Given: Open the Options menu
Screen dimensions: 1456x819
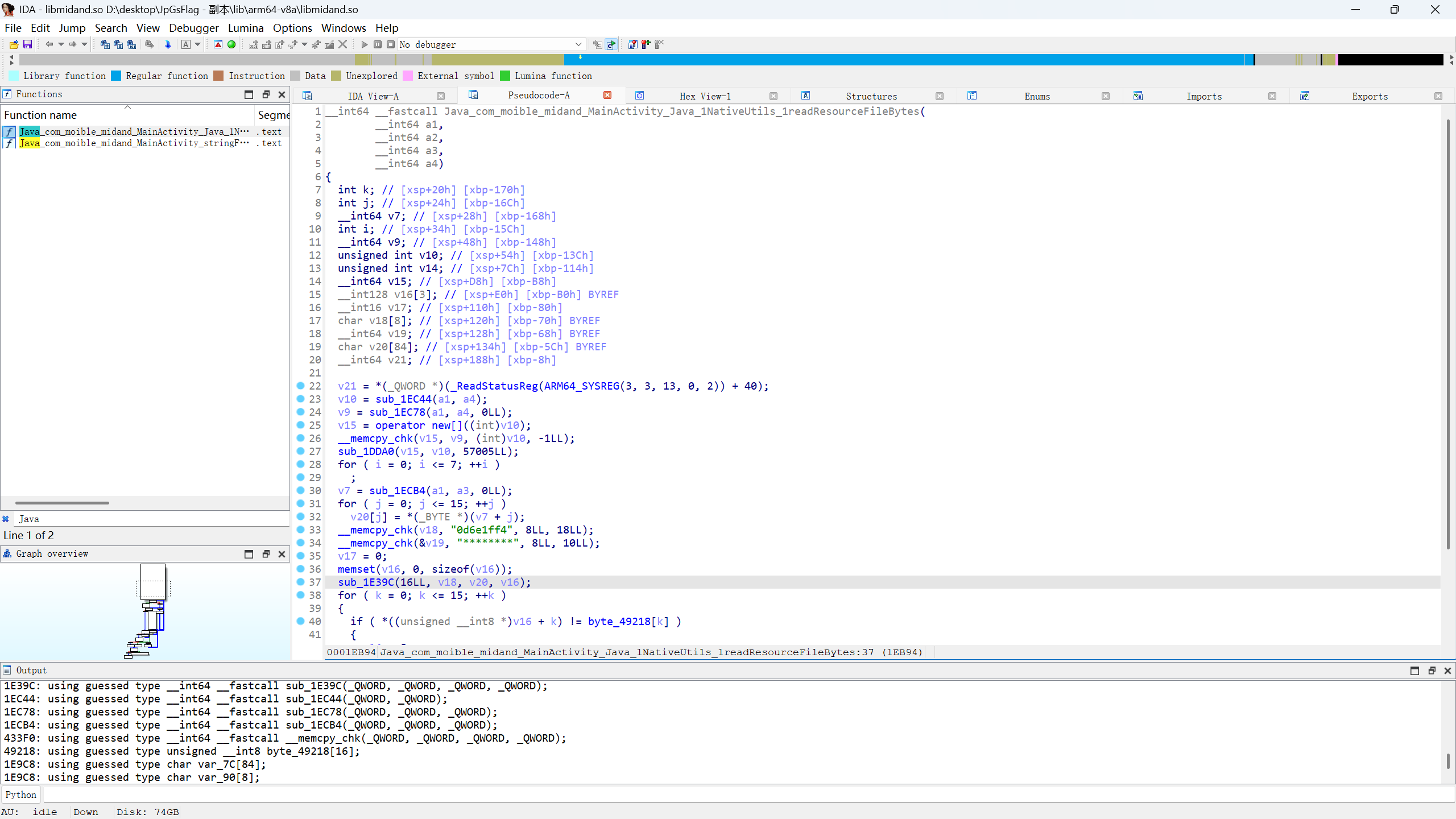Looking at the screenshot, I should 292,28.
